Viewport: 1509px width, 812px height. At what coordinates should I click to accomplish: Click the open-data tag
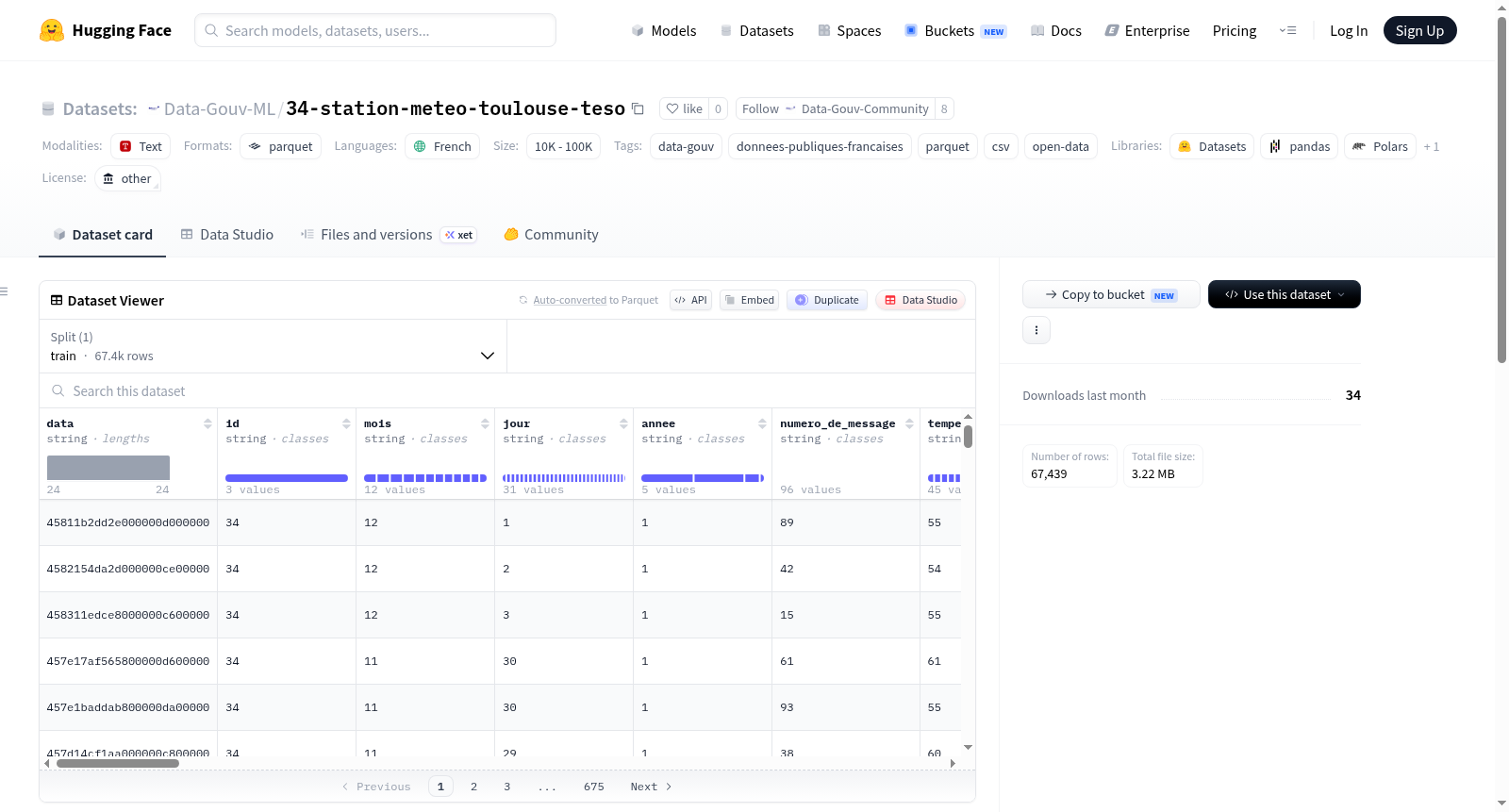[1060, 146]
